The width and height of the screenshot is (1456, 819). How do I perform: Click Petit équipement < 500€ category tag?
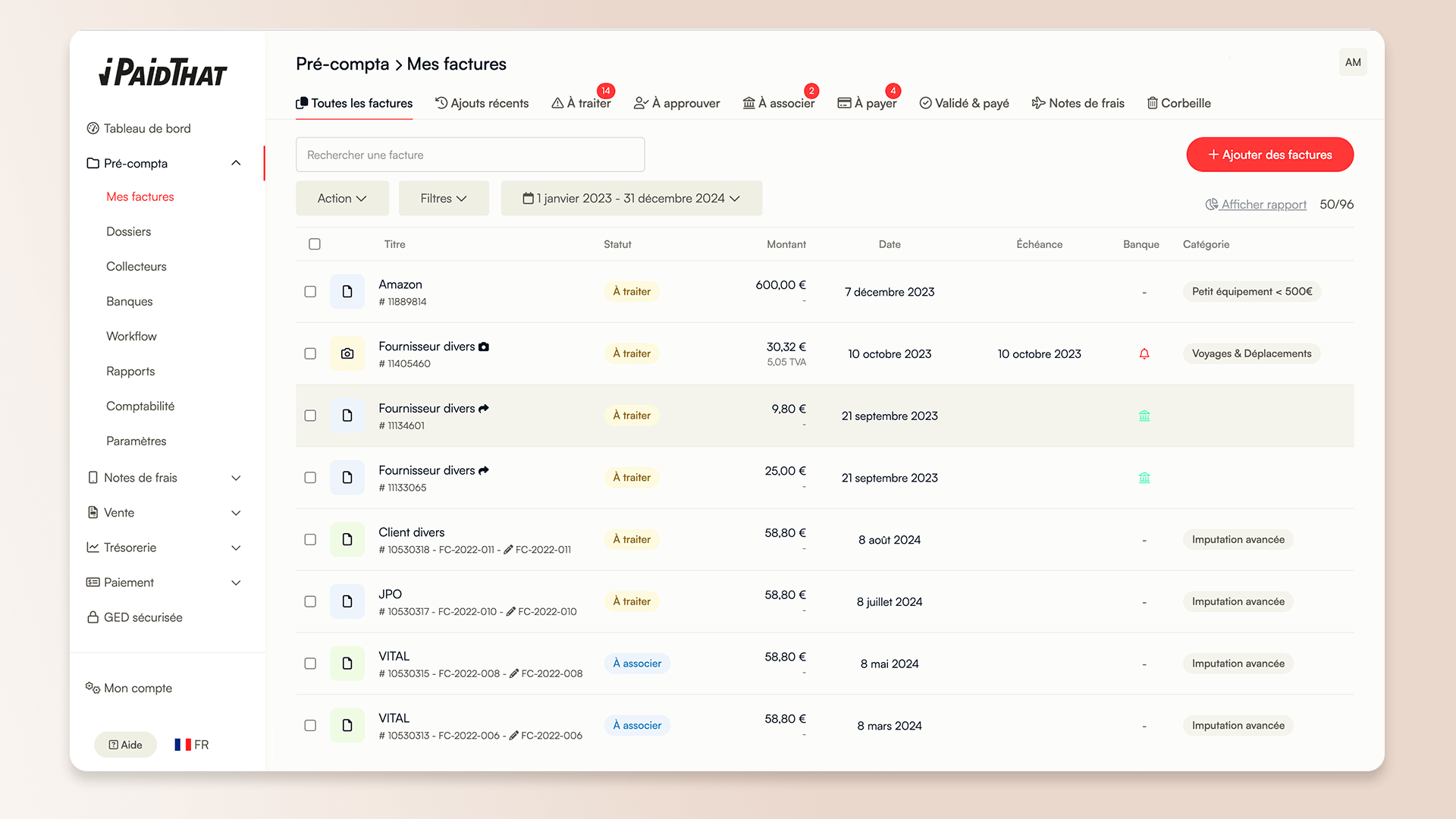(x=1252, y=291)
